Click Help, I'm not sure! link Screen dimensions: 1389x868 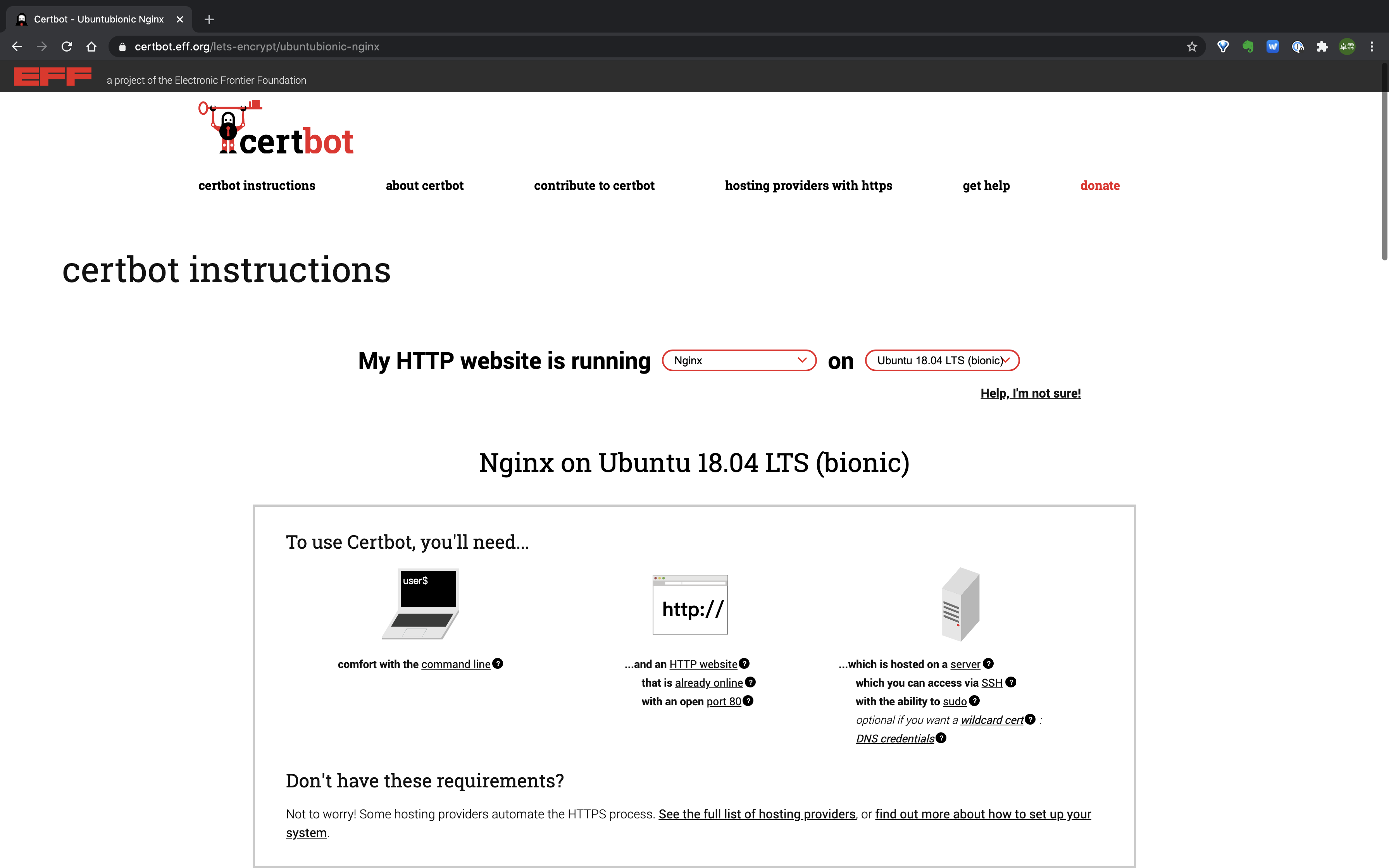[1030, 393]
